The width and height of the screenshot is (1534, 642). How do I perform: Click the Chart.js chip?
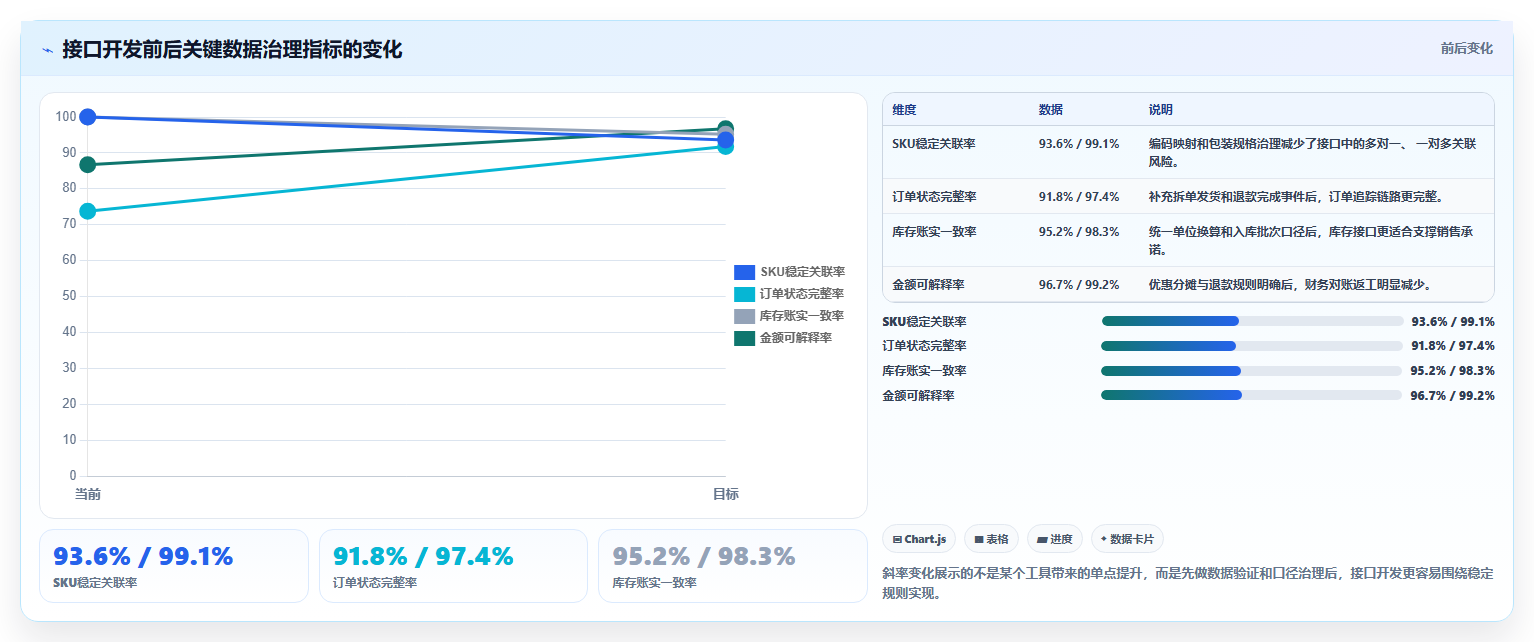tap(919, 539)
